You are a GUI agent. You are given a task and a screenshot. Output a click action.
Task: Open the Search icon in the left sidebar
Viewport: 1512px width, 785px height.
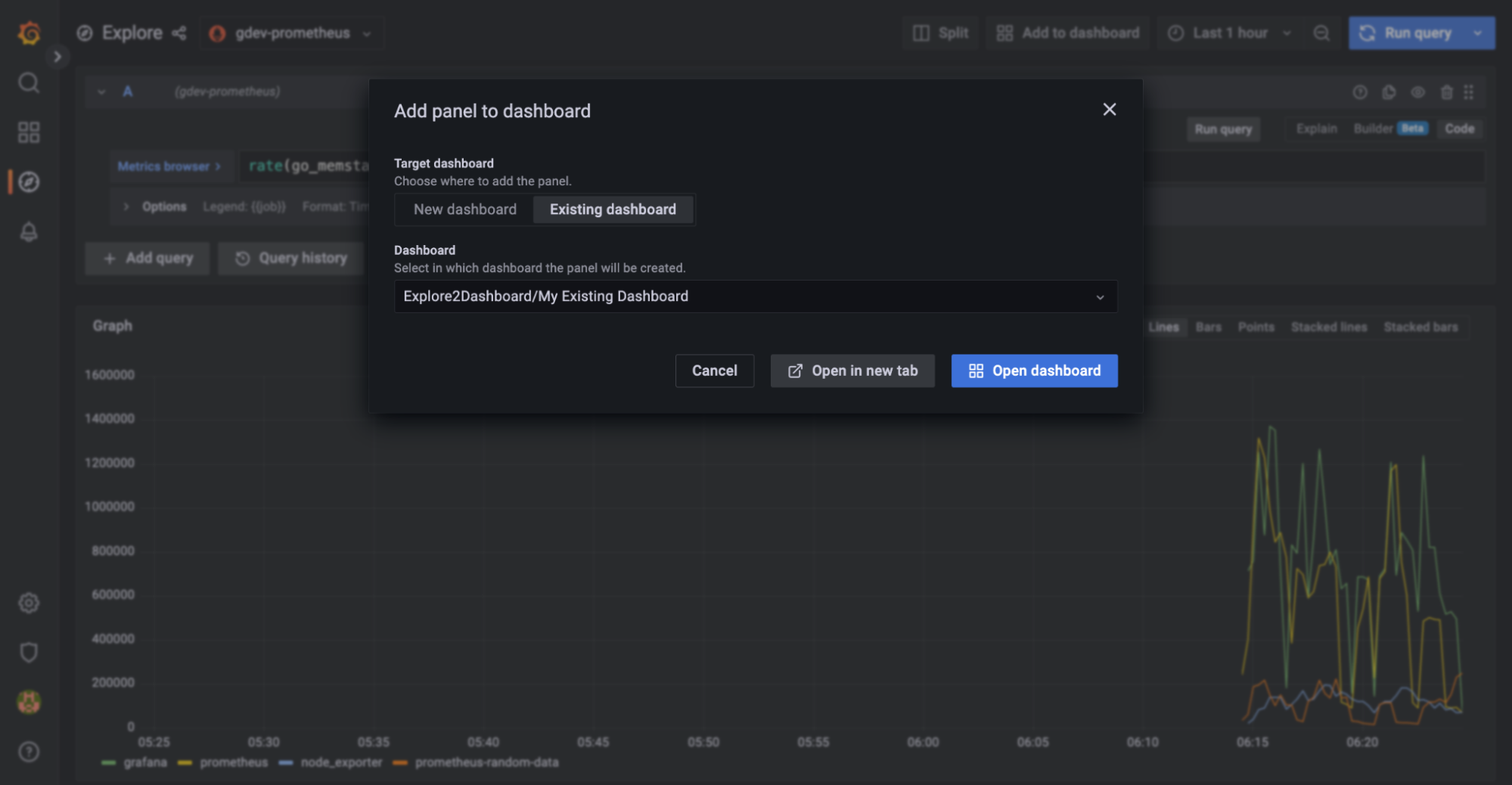coord(29,83)
